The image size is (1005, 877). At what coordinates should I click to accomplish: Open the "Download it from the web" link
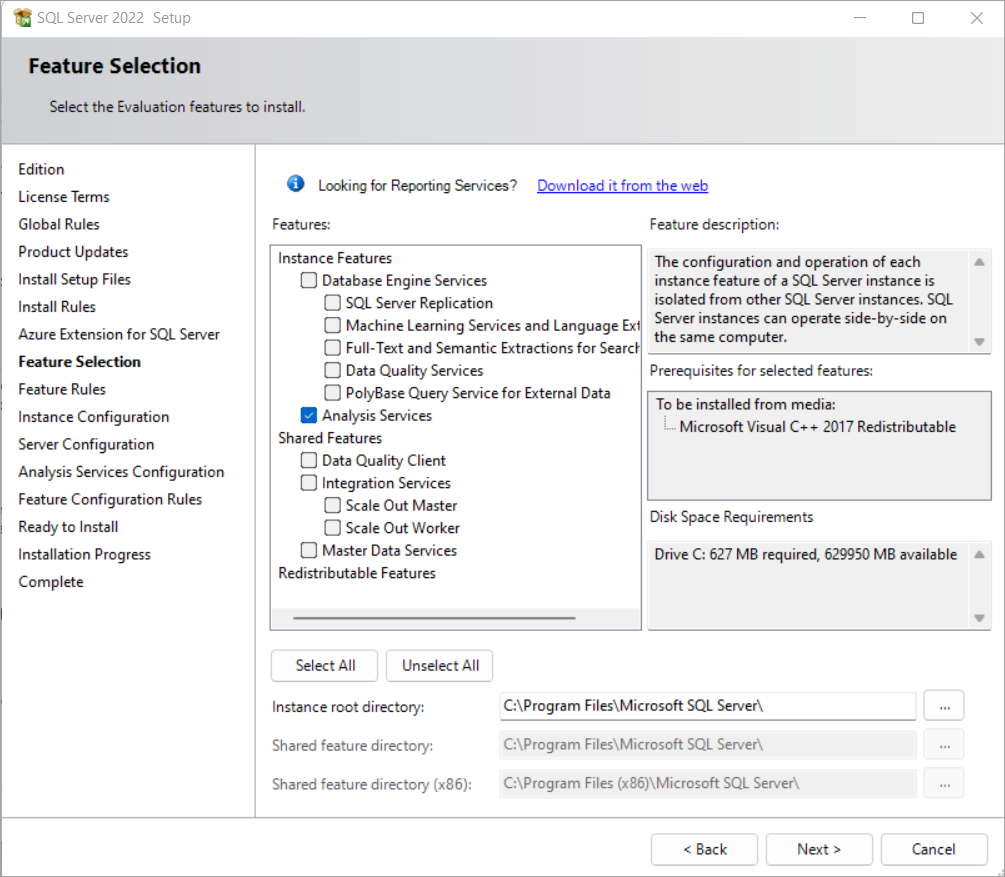622,185
